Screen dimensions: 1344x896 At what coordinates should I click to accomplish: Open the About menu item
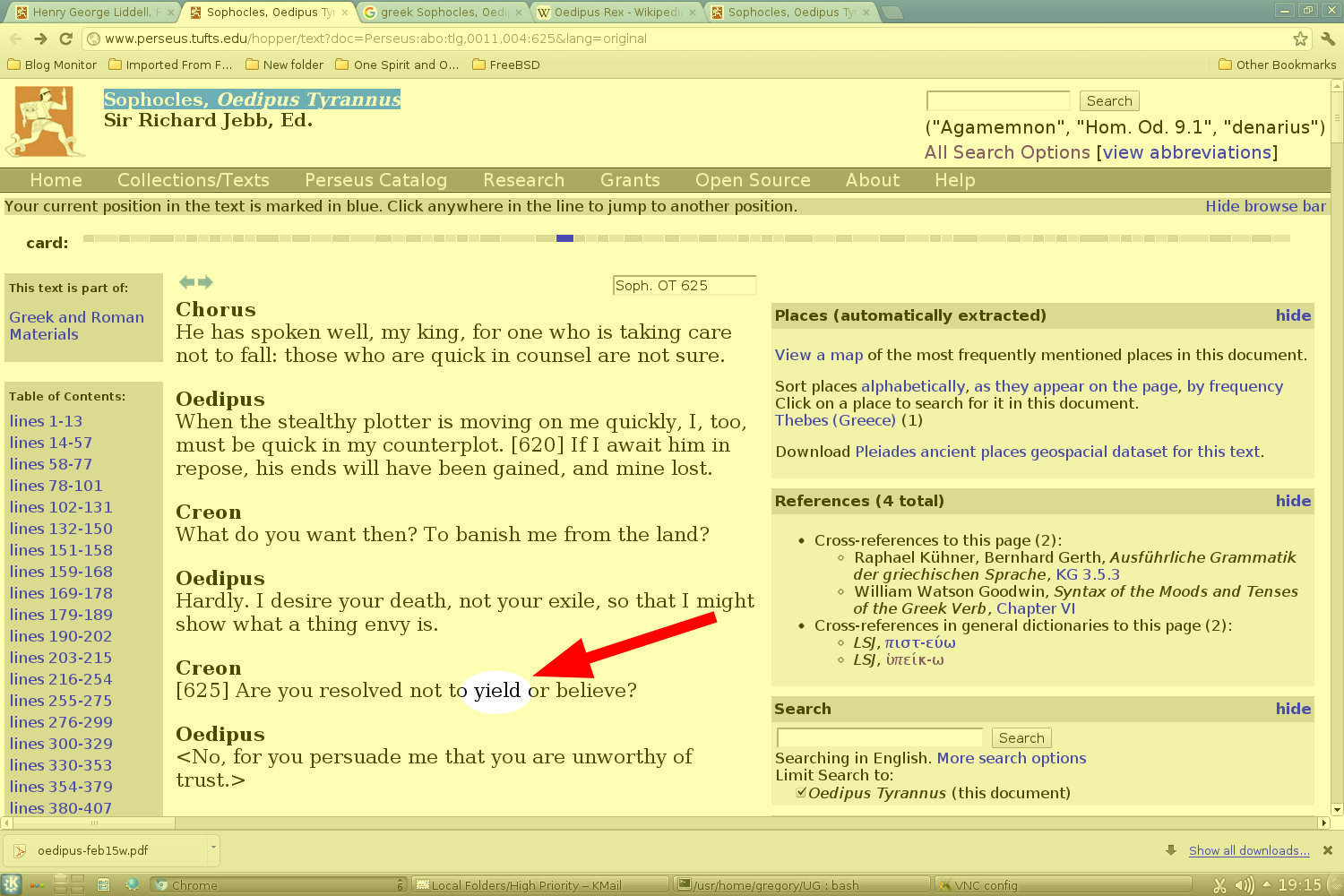[873, 180]
